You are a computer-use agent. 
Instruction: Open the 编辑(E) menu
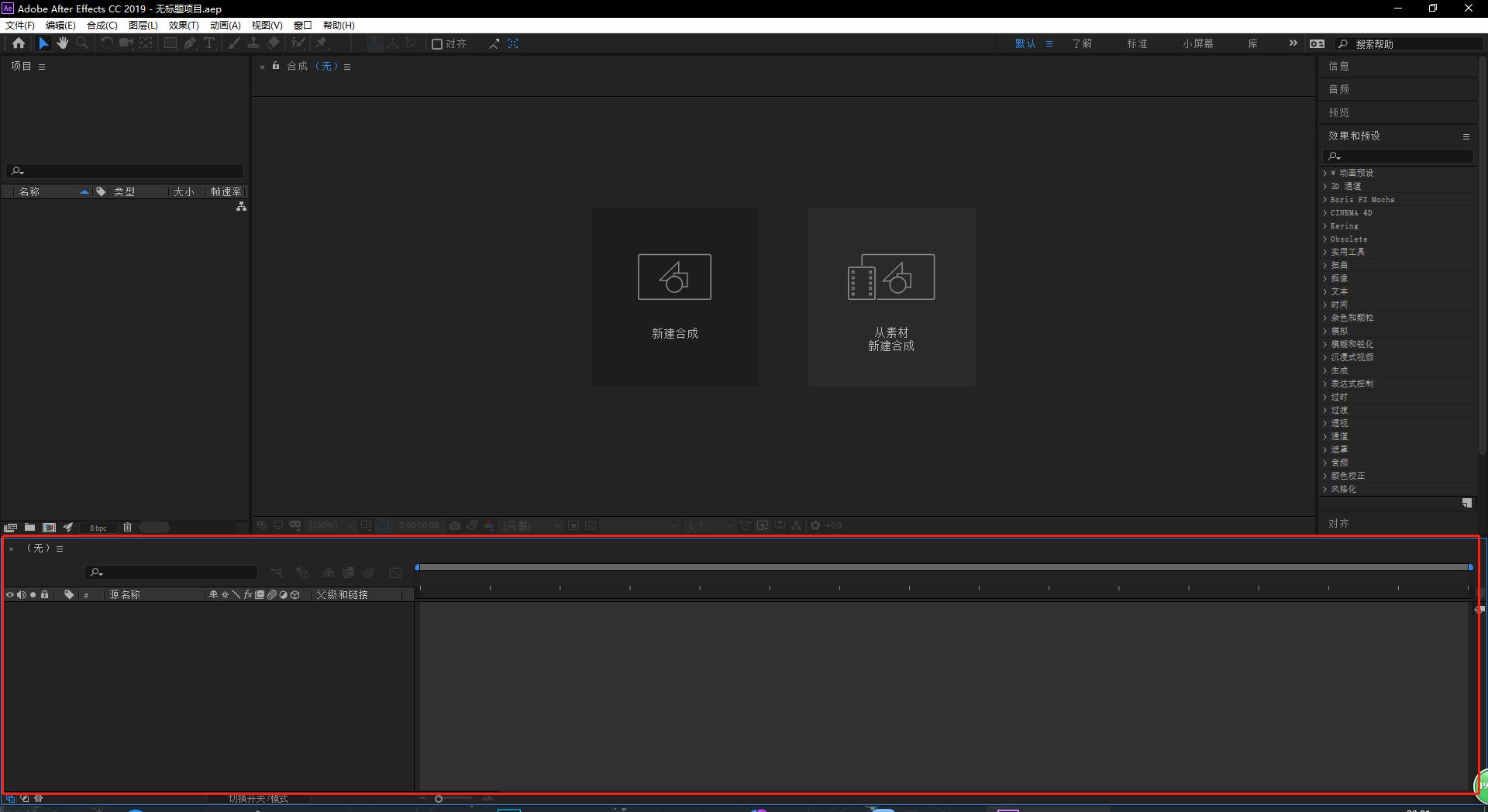tap(60, 25)
